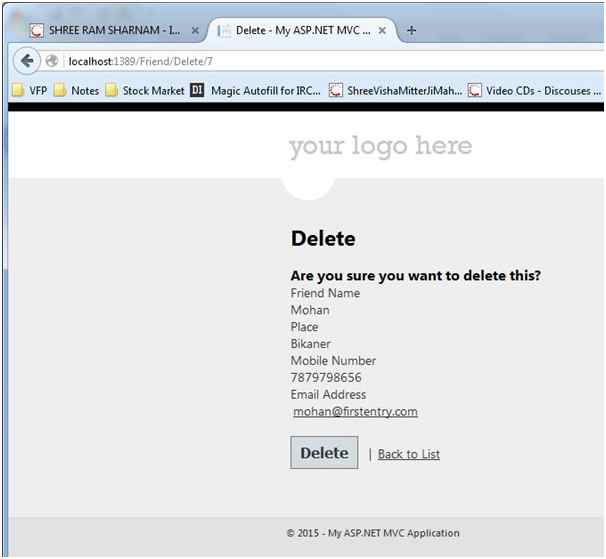Click the Delete page heading

coord(323,238)
